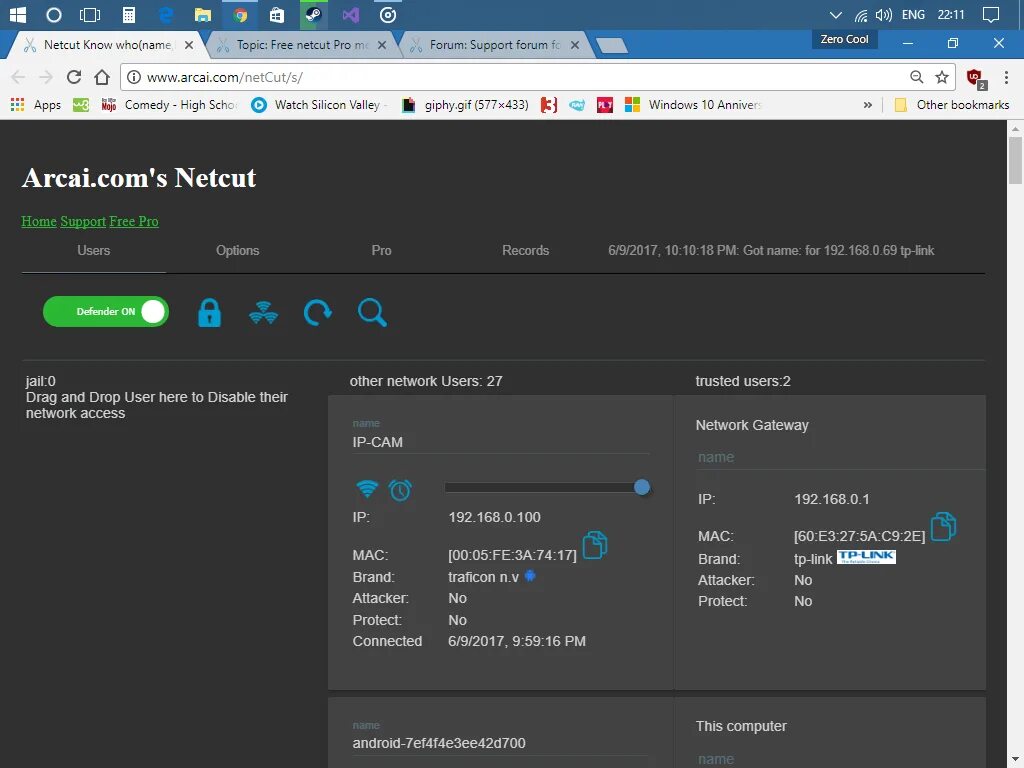Click the zoom magnifier icon in address bar
Image resolution: width=1024 pixels, height=768 pixels.
917,77
